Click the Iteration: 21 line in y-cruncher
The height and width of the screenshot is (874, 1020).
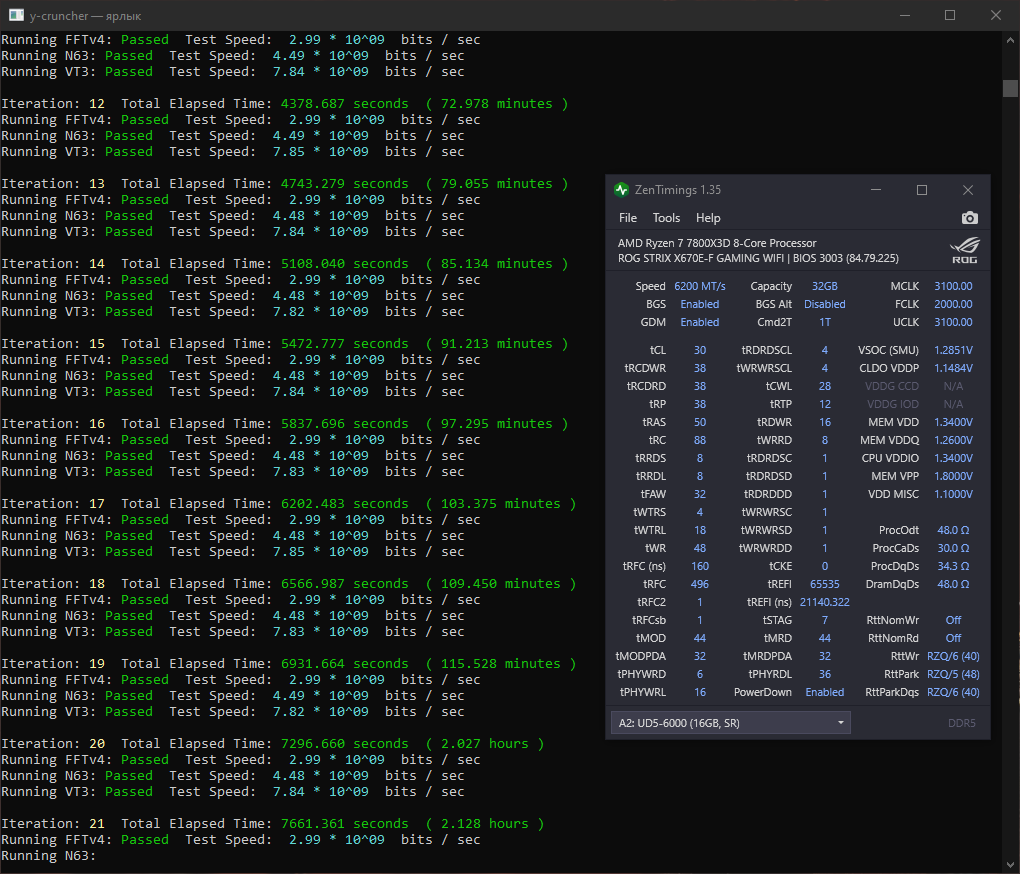pyautogui.click(x=273, y=823)
